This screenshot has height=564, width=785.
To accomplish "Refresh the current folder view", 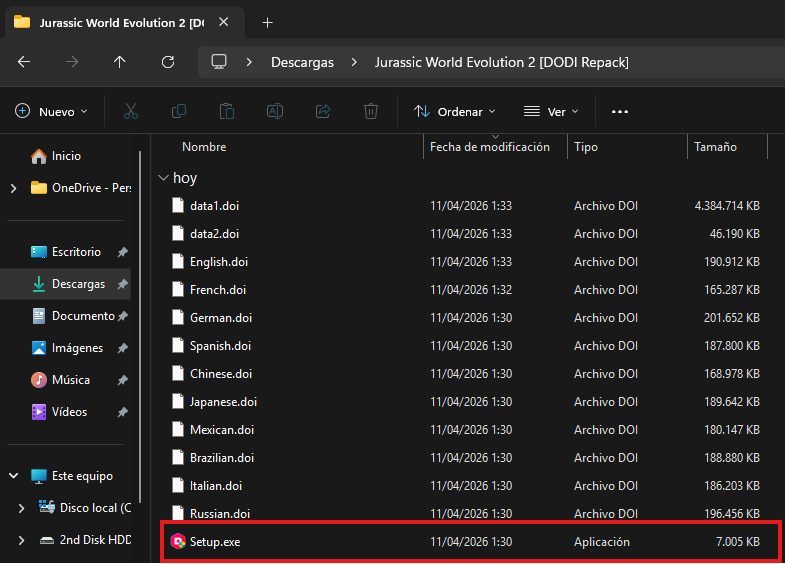I will click(168, 62).
